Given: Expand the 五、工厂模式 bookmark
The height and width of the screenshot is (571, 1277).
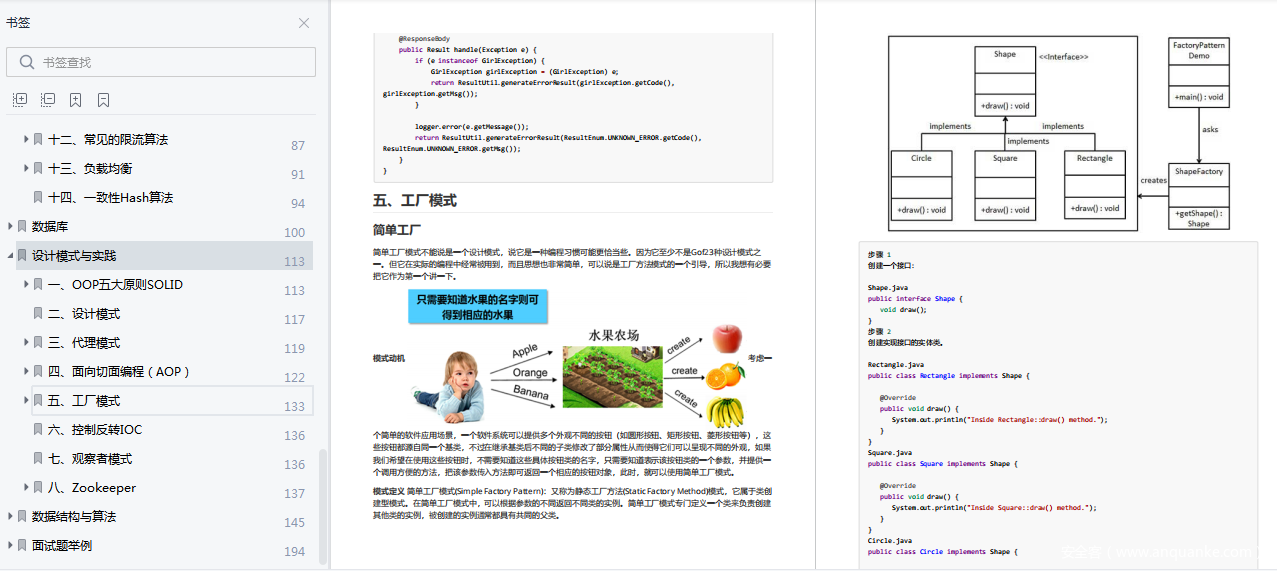Looking at the screenshot, I should click(26, 400).
